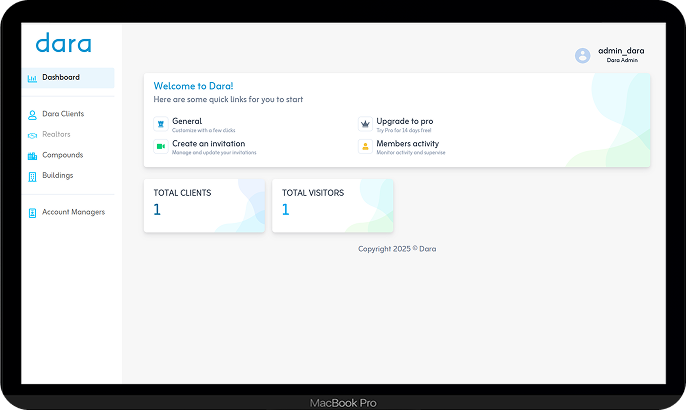Click the Members activity person icon
This screenshot has width=686, height=410.
point(365,146)
